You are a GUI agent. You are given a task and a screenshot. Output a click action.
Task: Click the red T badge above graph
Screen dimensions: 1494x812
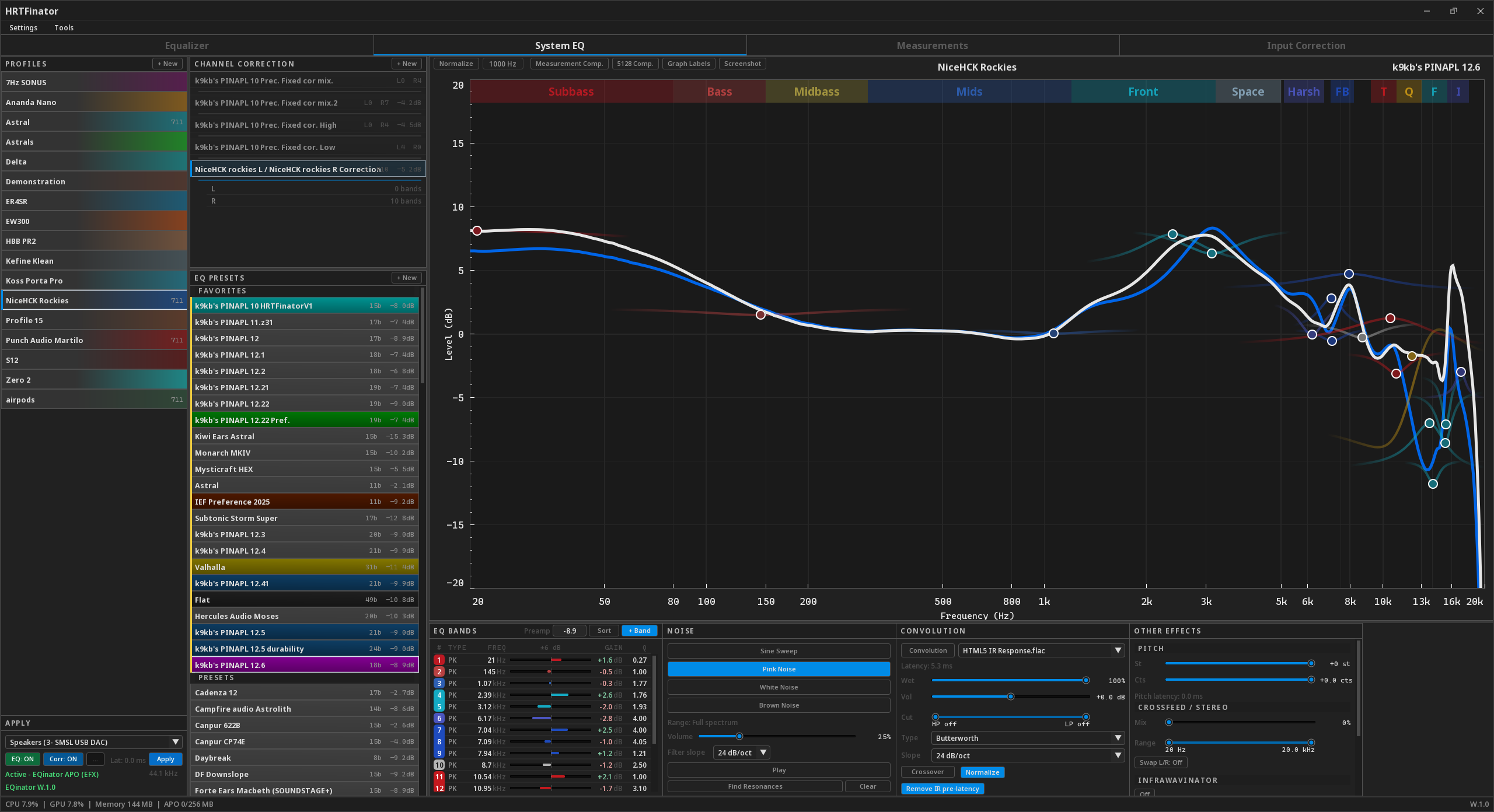pyautogui.click(x=1383, y=92)
